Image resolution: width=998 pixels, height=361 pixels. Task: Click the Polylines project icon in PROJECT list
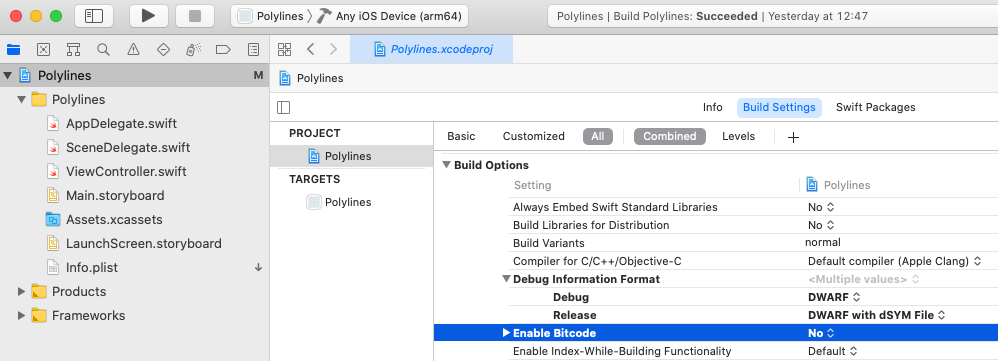pyautogui.click(x=314, y=156)
